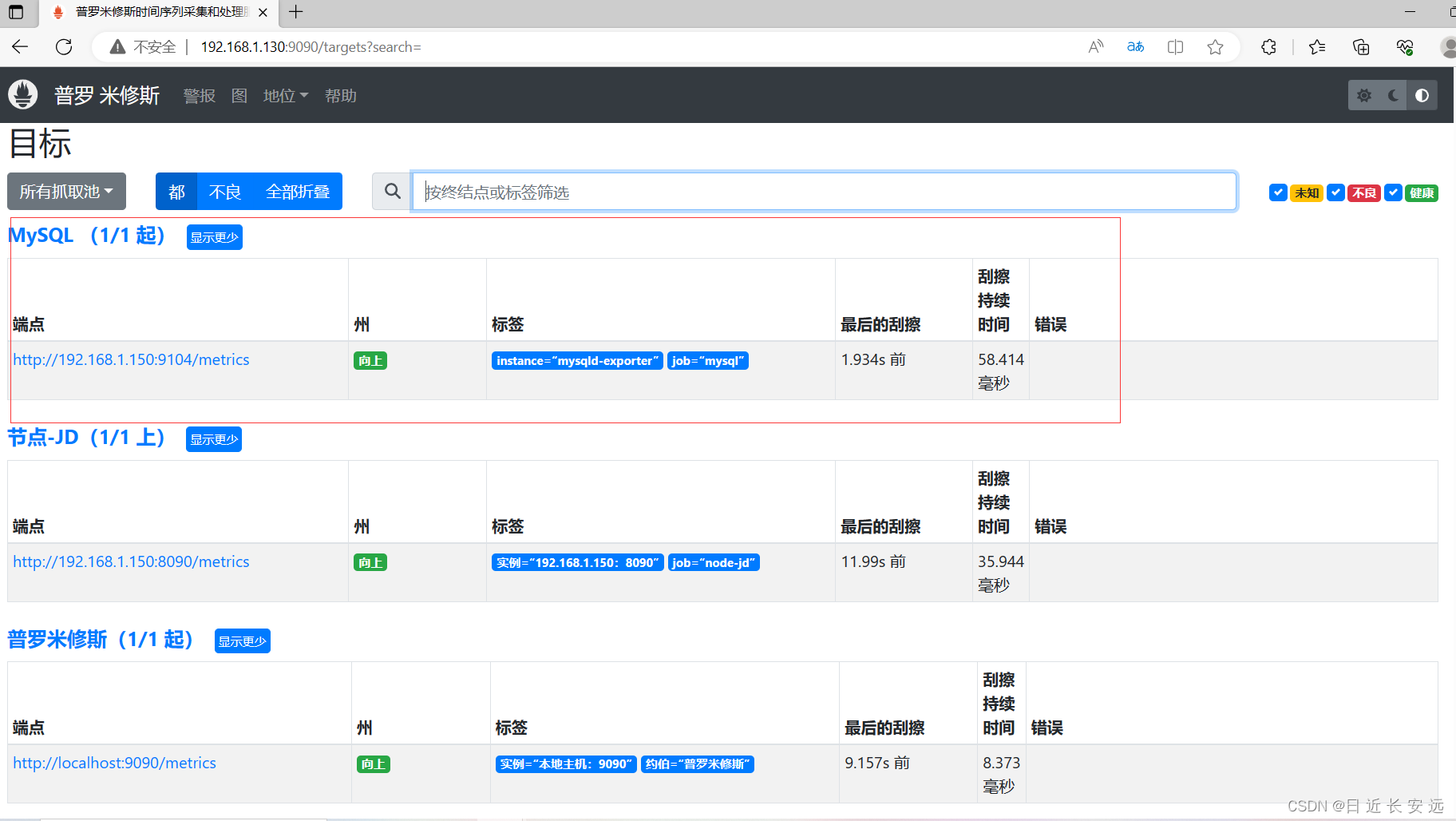Screen dimensions: 1456x821
Task: Click the MySQL (1/1 起) heading link
Action: (86, 236)
